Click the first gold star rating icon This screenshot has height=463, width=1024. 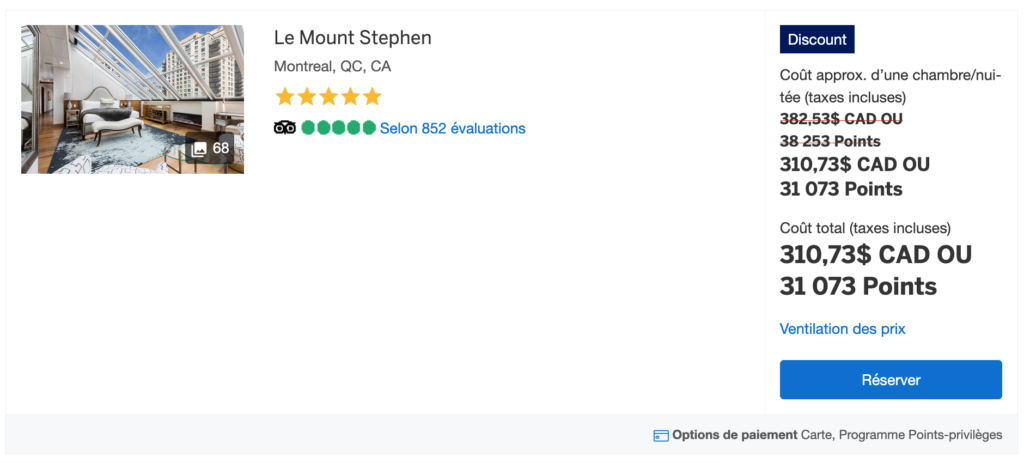(285, 97)
